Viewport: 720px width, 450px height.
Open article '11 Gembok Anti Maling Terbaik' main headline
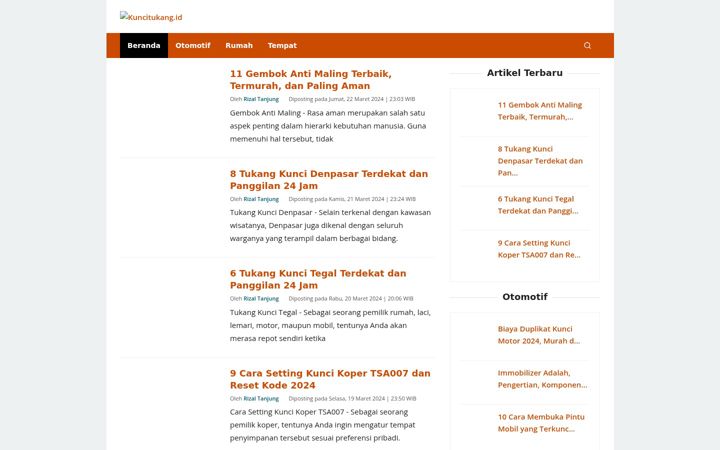pyautogui.click(x=310, y=80)
